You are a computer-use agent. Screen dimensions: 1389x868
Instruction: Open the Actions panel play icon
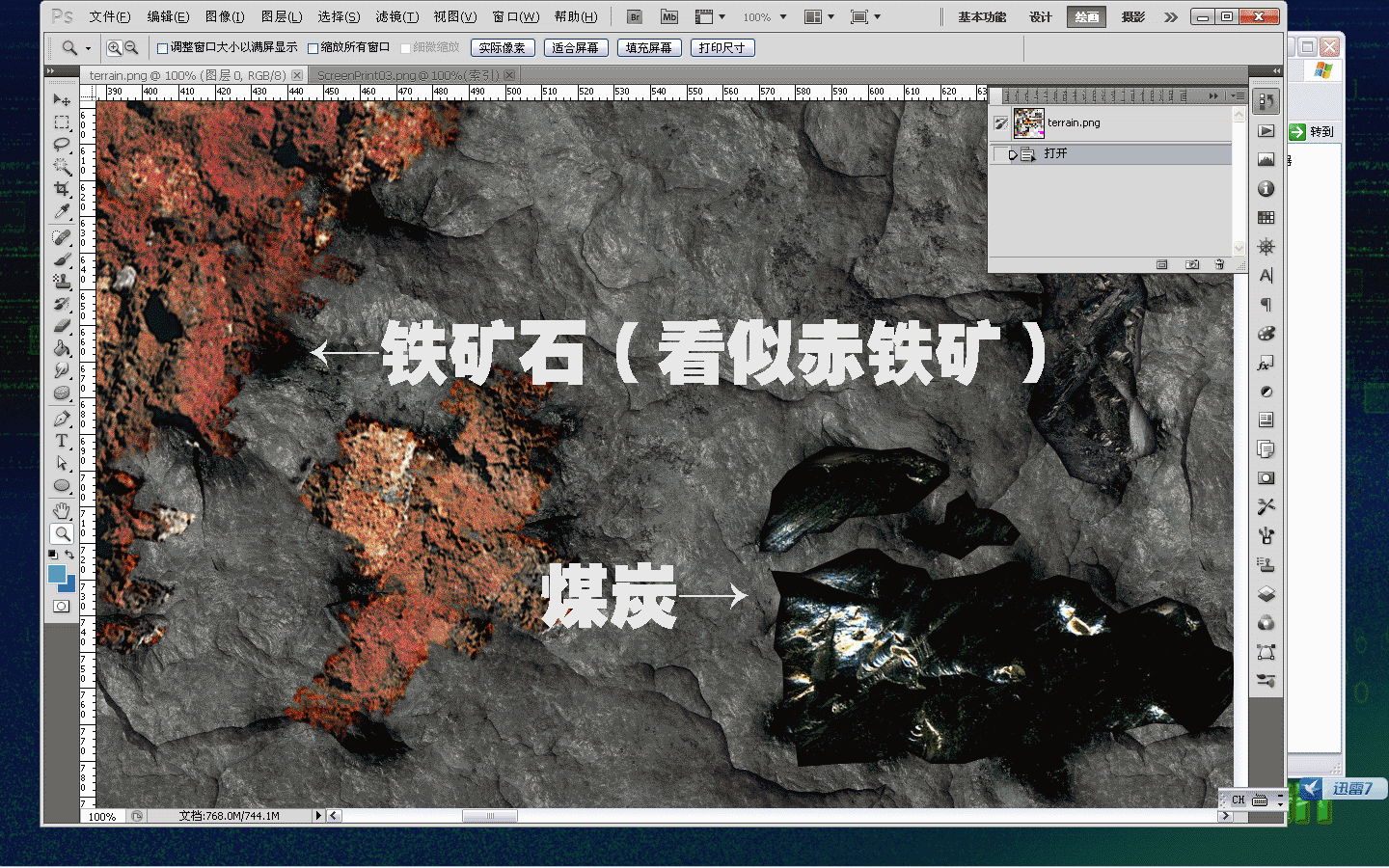pyautogui.click(x=1266, y=131)
